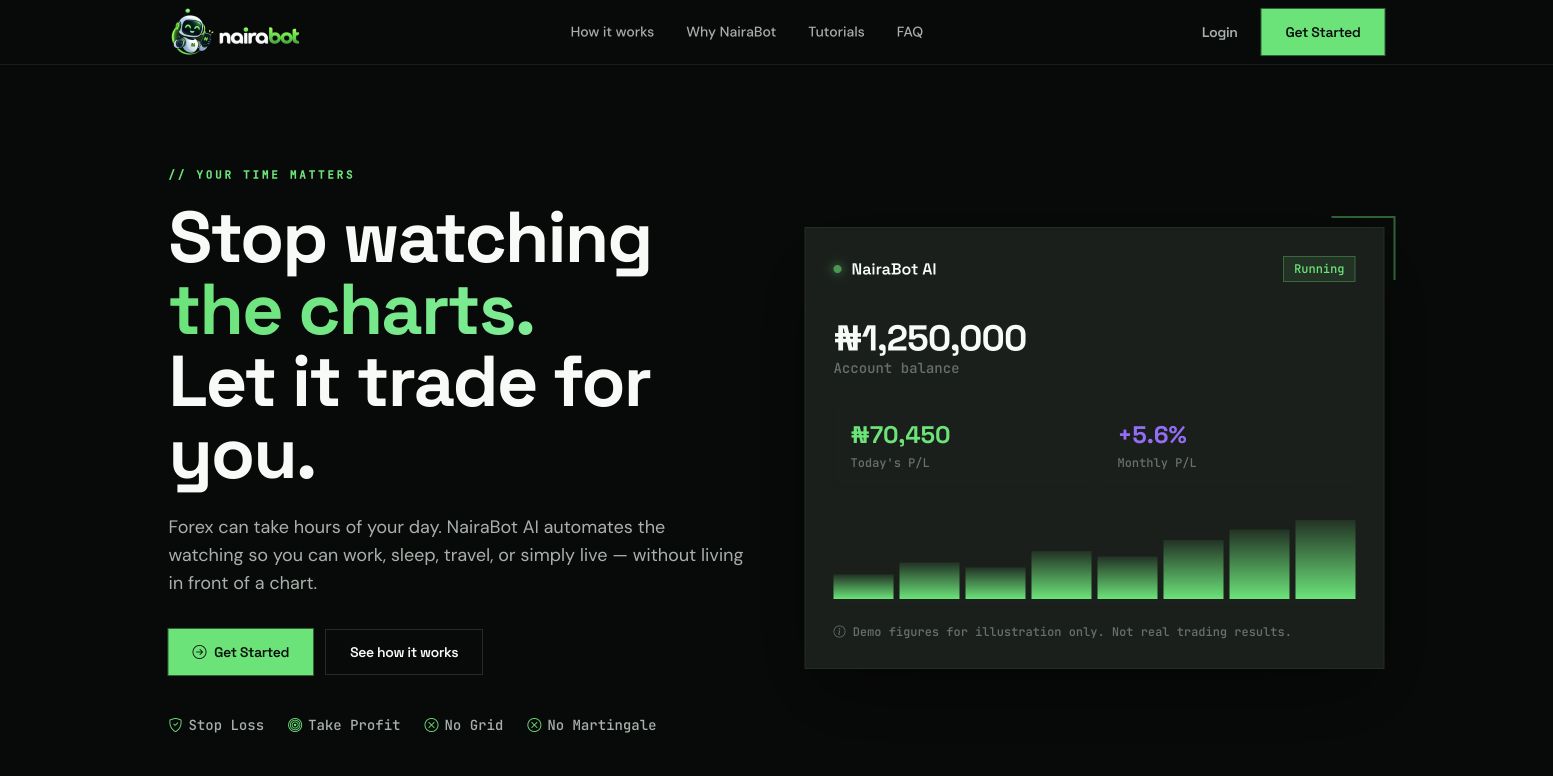Click the No Martingale cross icon
Viewport: 1553px width, 776px height.
point(535,725)
